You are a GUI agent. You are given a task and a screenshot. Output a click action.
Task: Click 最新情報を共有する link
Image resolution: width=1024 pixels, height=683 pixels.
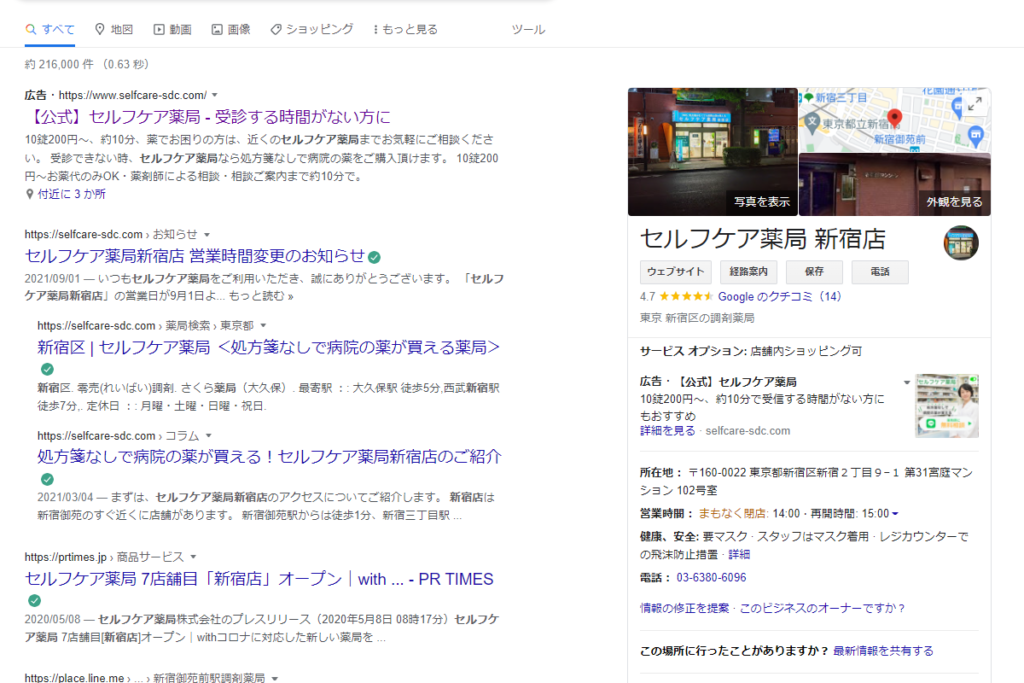tap(883, 651)
